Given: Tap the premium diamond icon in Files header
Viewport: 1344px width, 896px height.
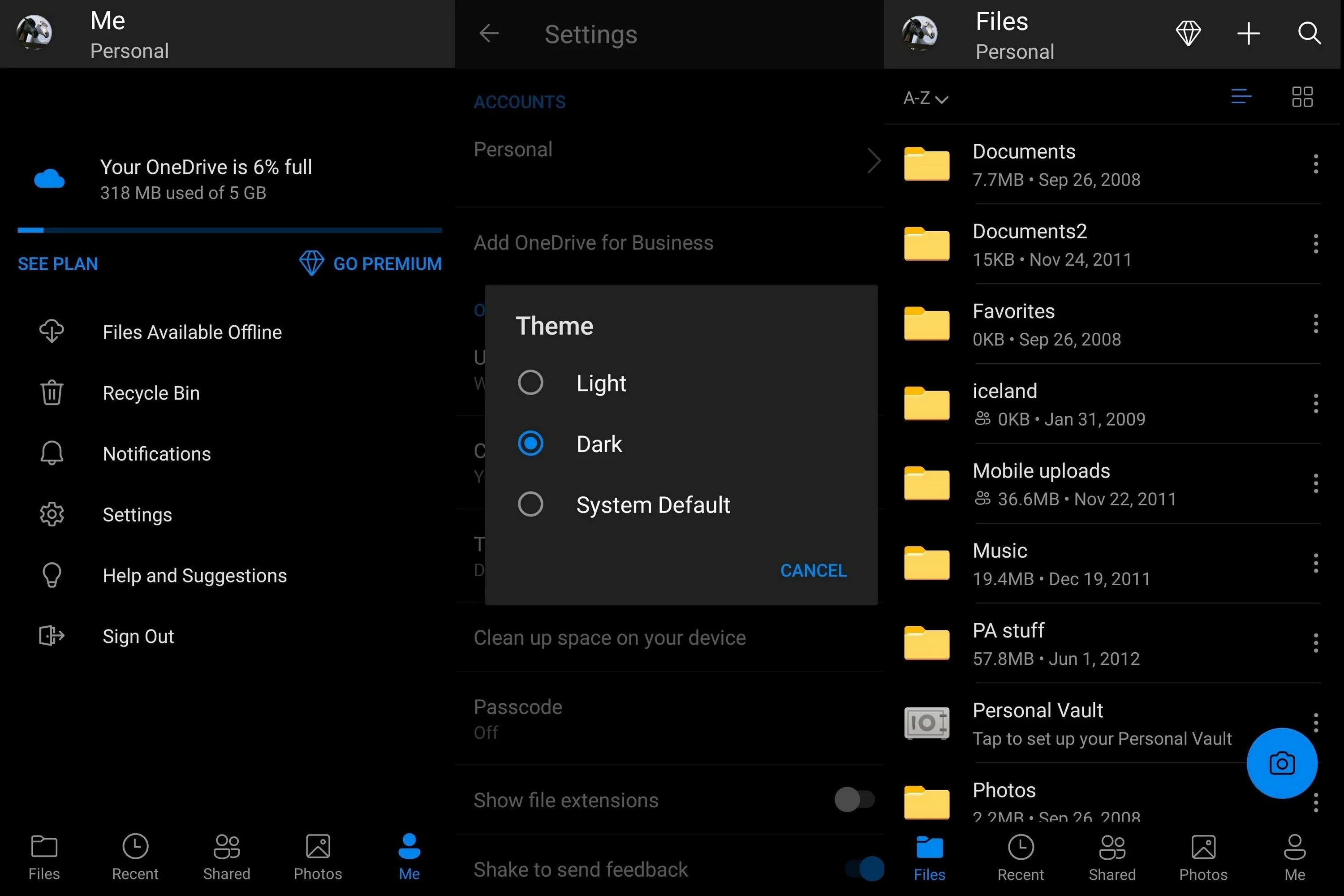Looking at the screenshot, I should point(1189,34).
